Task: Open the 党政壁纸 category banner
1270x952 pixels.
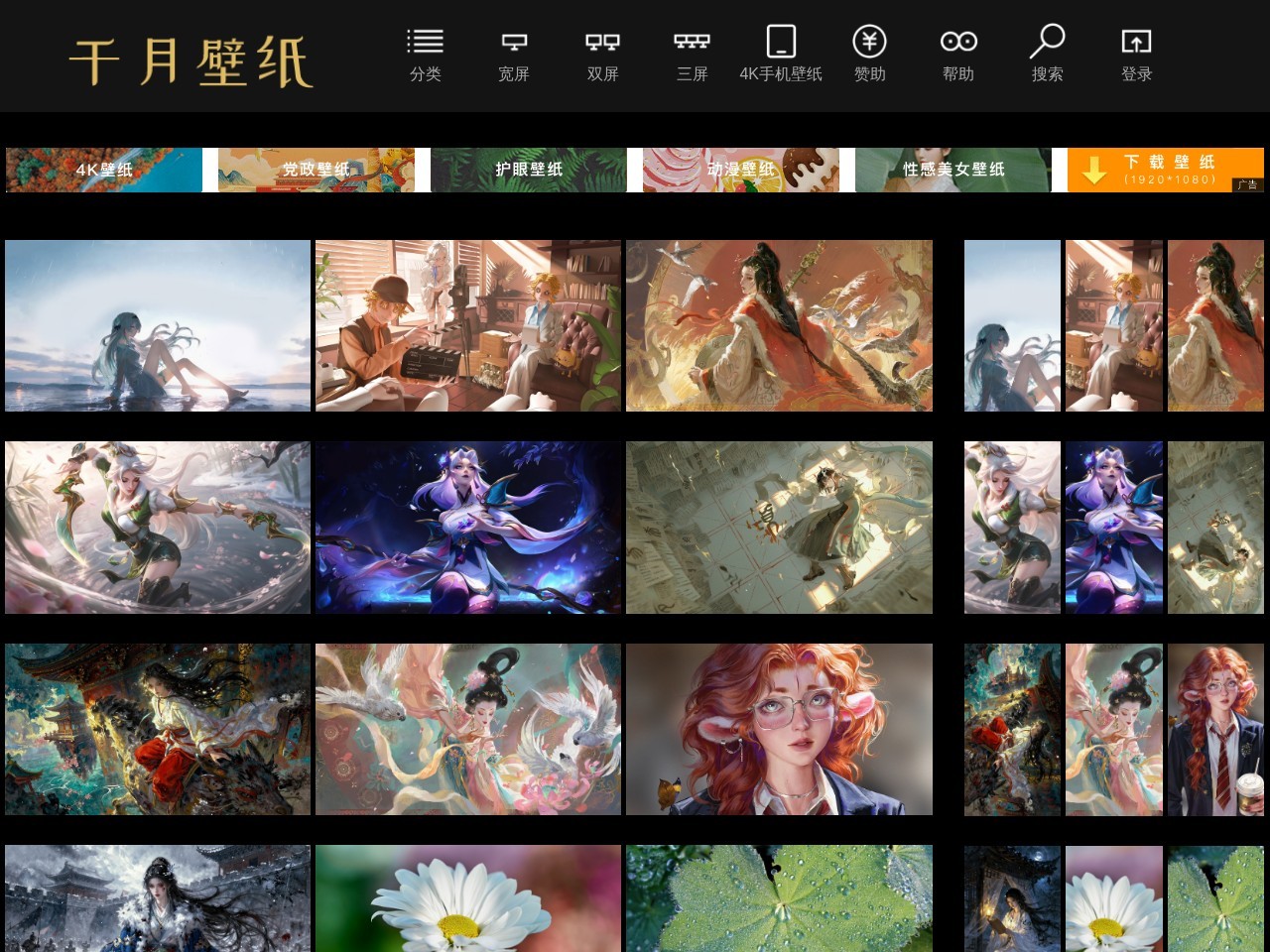Action: pos(316,170)
